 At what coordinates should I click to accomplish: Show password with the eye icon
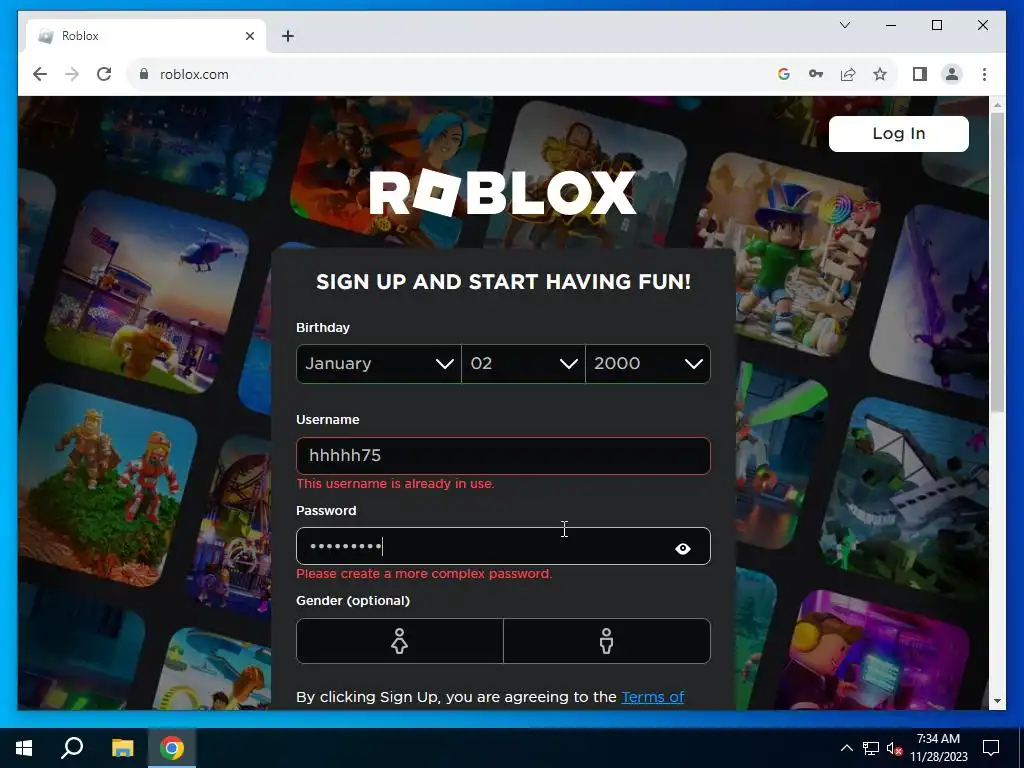(682, 549)
